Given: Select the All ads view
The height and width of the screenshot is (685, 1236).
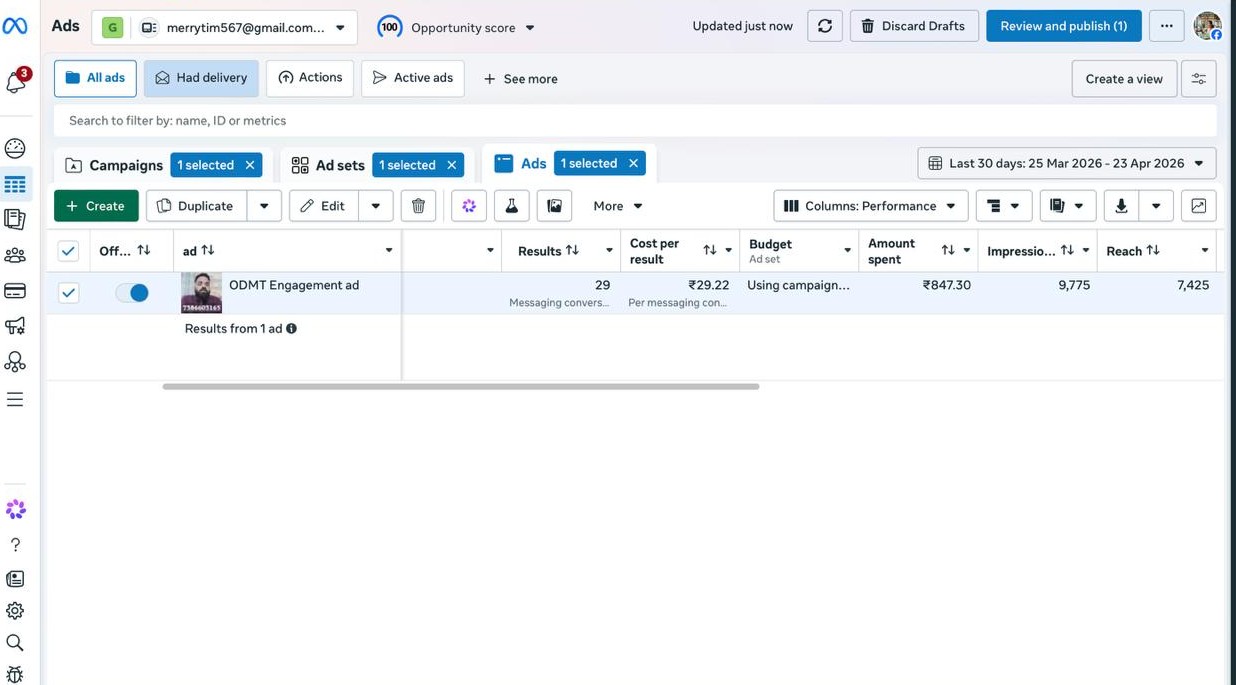Looking at the screenshot, I should coord(95,78).
